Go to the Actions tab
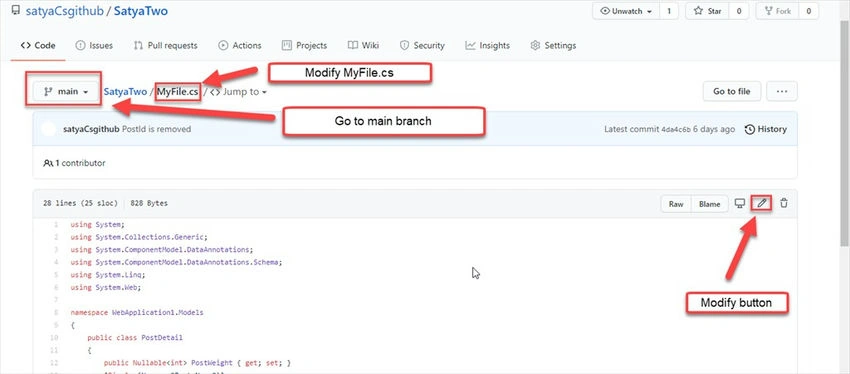The image size is (850, 374). [240, 46]
